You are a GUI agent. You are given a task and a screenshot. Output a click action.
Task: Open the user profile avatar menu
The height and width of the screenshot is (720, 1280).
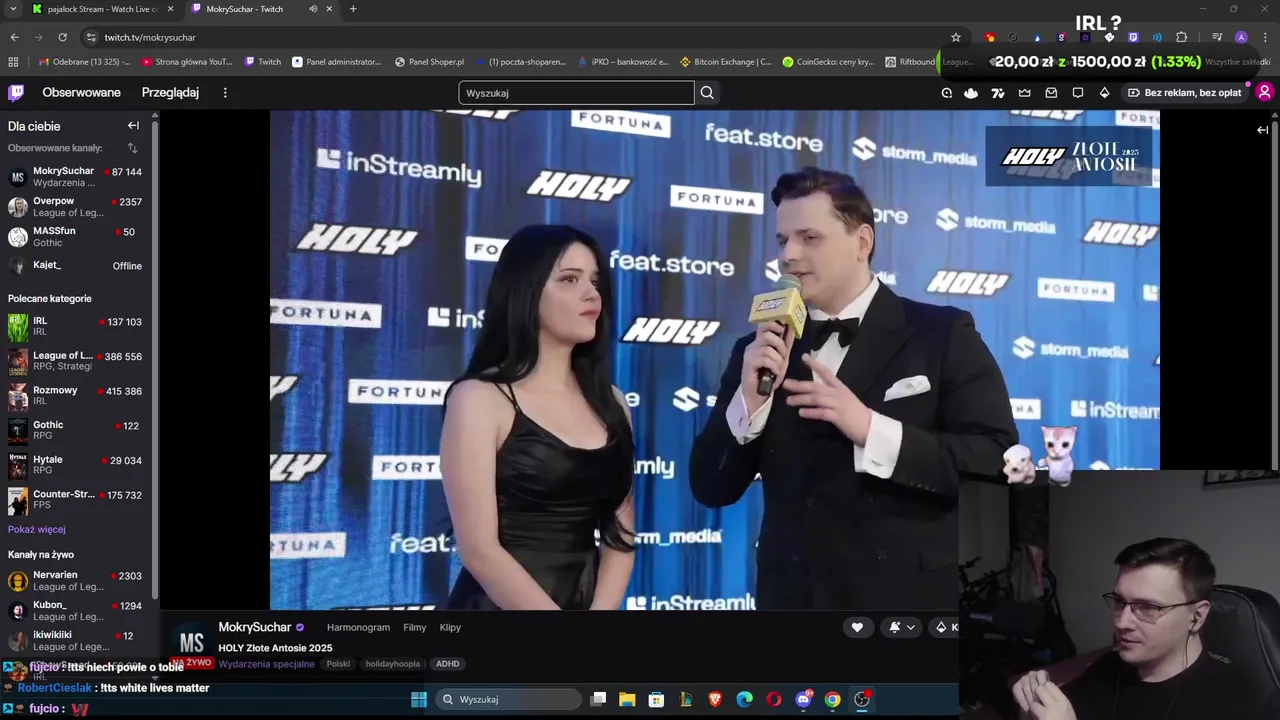[x=1264, y=93]
